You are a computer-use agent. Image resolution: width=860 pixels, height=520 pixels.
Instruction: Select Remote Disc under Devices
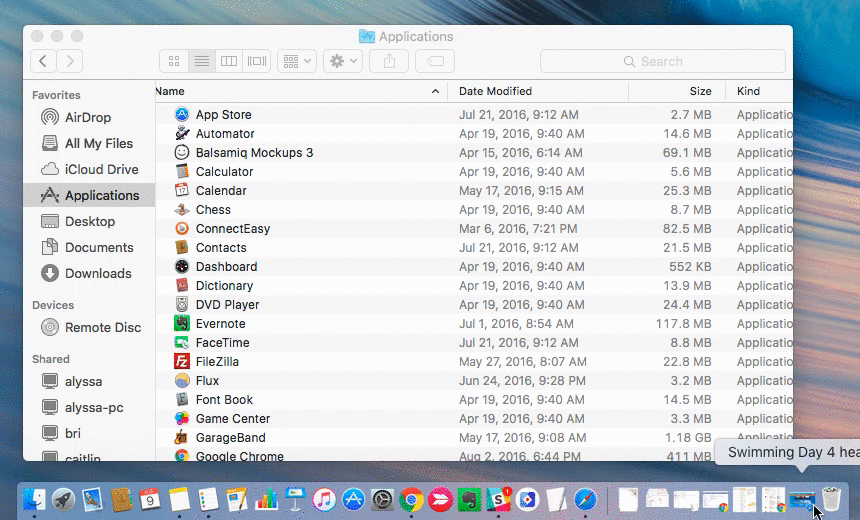[x=89, y=327]
